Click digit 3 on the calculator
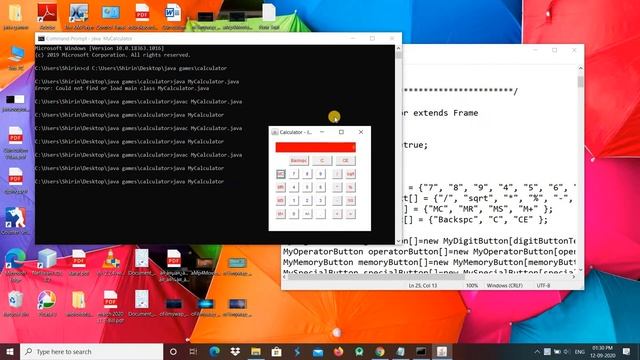640x360 pixels. click(321, 200)
